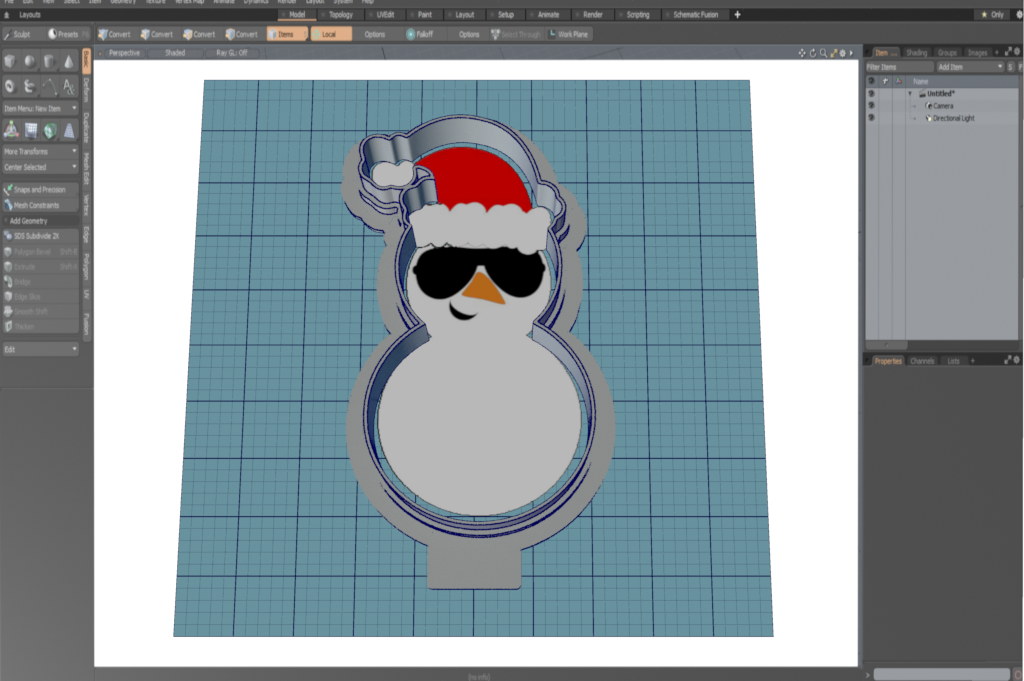
Task: Toggle visibility of the Camera item
Action: click(871, 105)
